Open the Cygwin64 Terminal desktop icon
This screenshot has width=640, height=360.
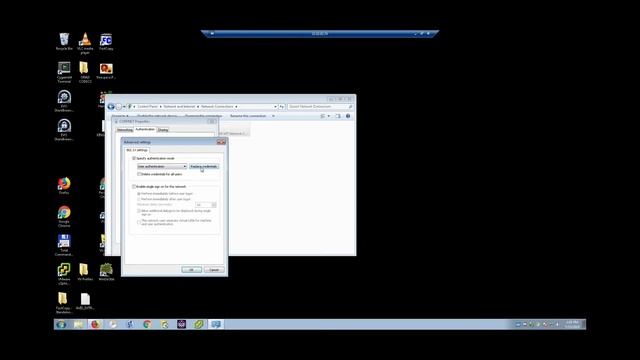coord(64,72)
